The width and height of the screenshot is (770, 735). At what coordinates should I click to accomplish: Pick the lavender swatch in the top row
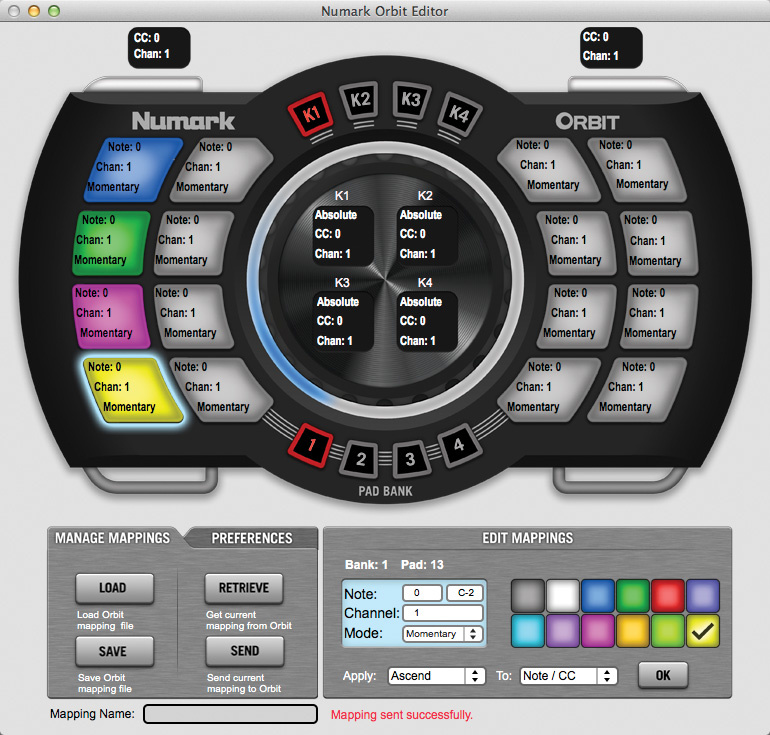(x=703, y=596)
